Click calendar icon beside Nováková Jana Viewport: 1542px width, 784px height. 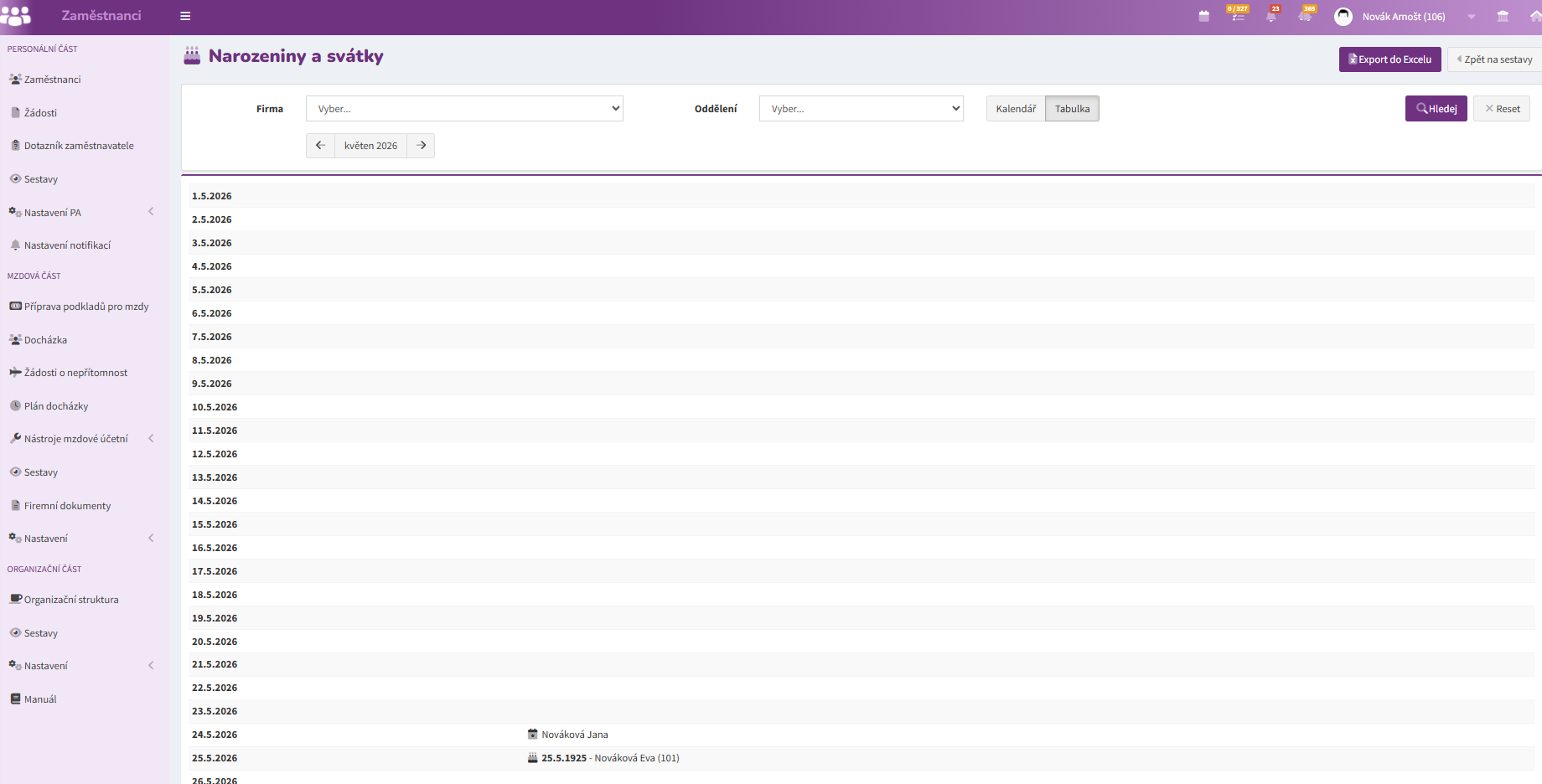tap(532, 734)
